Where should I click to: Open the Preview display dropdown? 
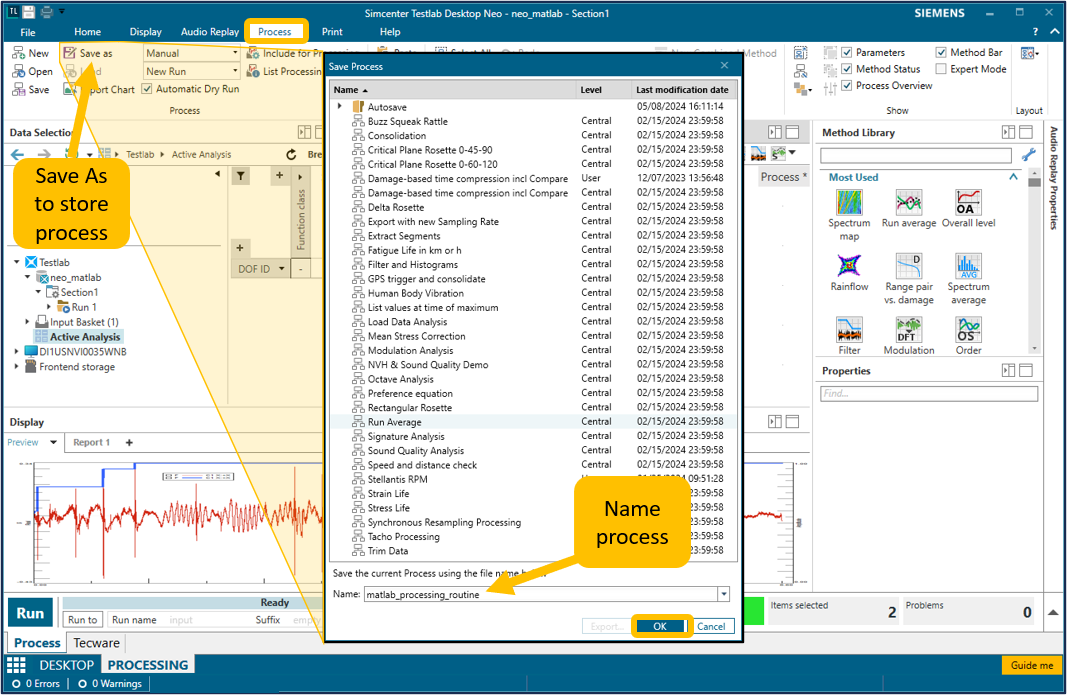pos(53,443)
